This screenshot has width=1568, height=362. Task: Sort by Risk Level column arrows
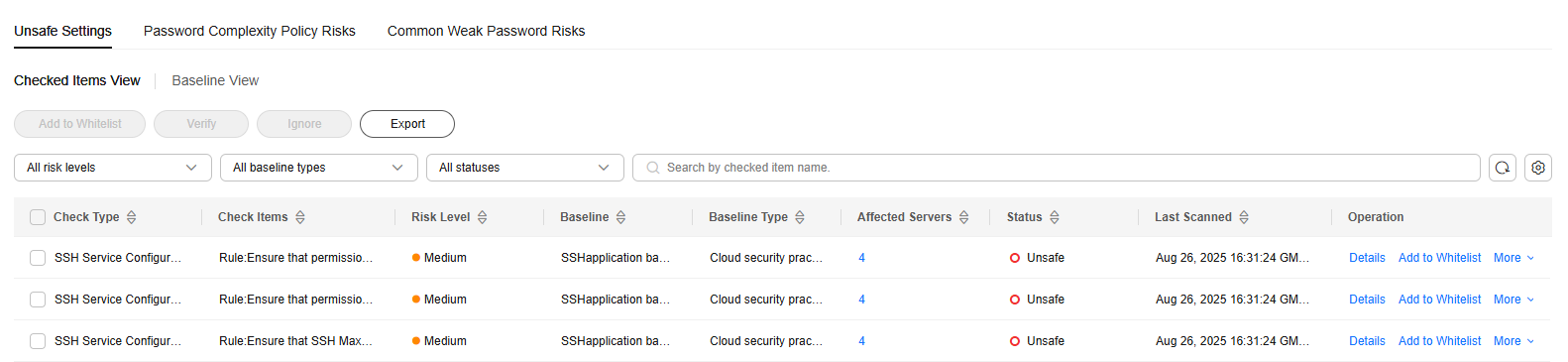[483, 217]
